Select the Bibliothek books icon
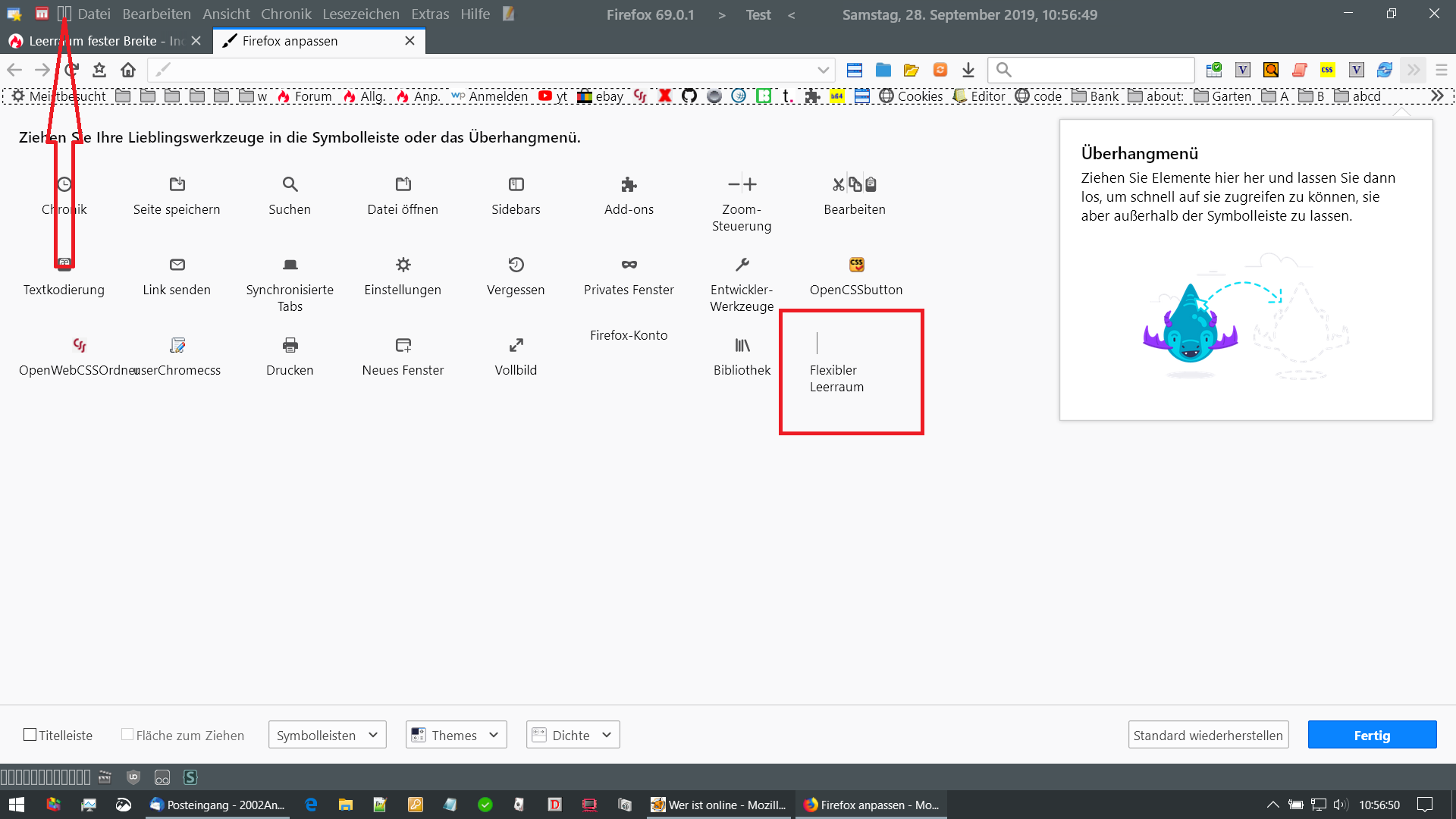Viewport: 1456px width, 819px height. pos(742,345)
